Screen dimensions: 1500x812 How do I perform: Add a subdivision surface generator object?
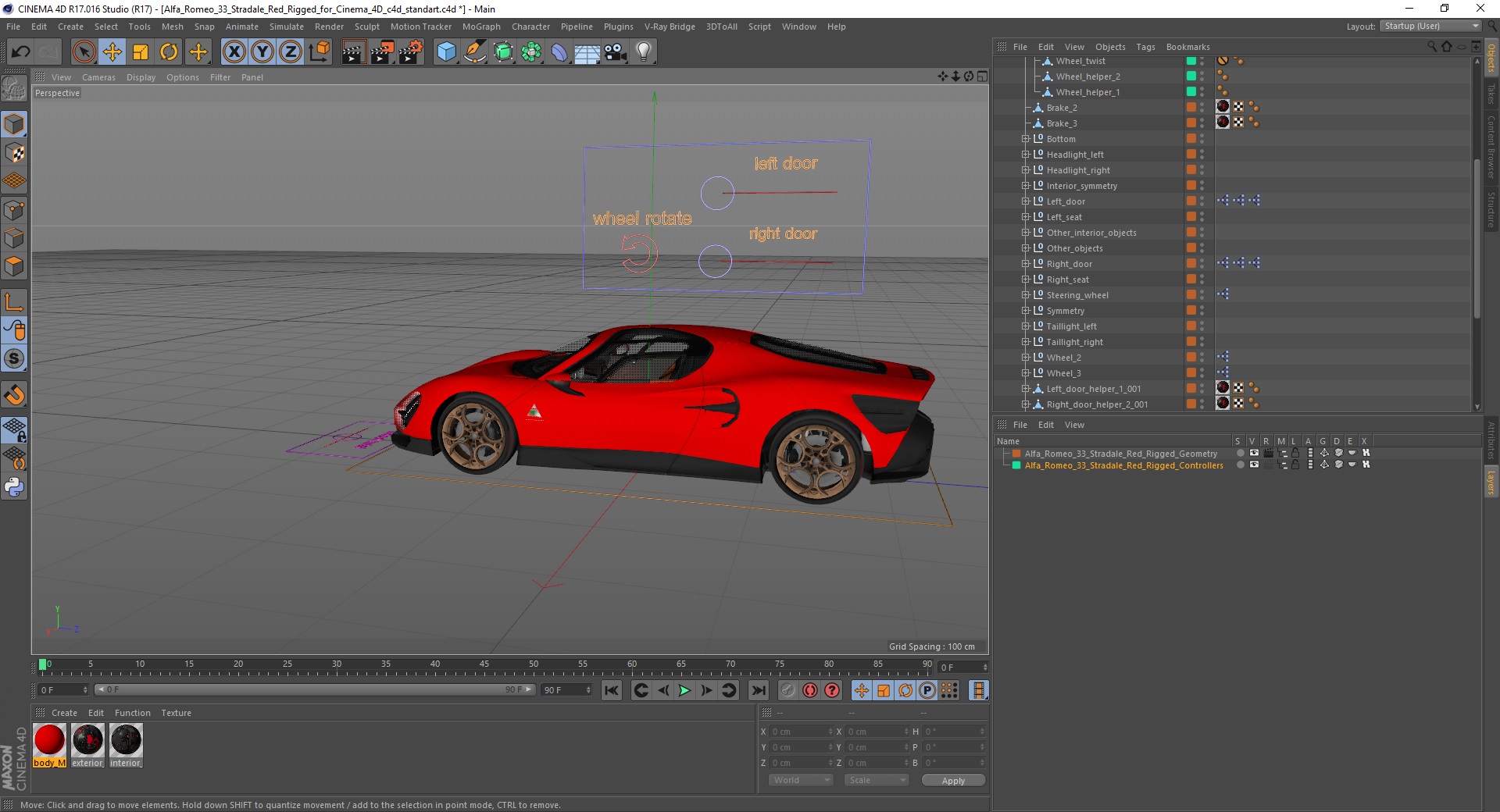tap(504, 52)
